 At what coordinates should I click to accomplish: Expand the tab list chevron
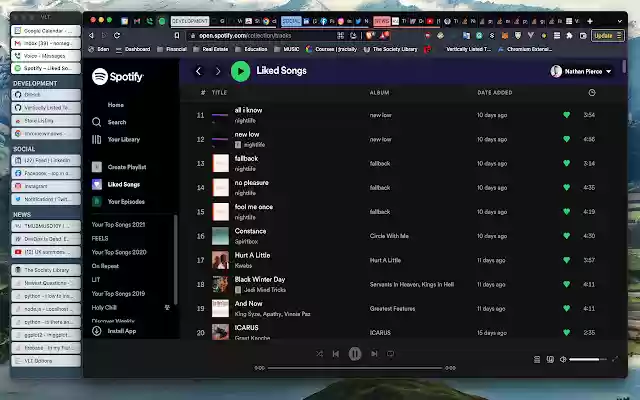point(619,21)
